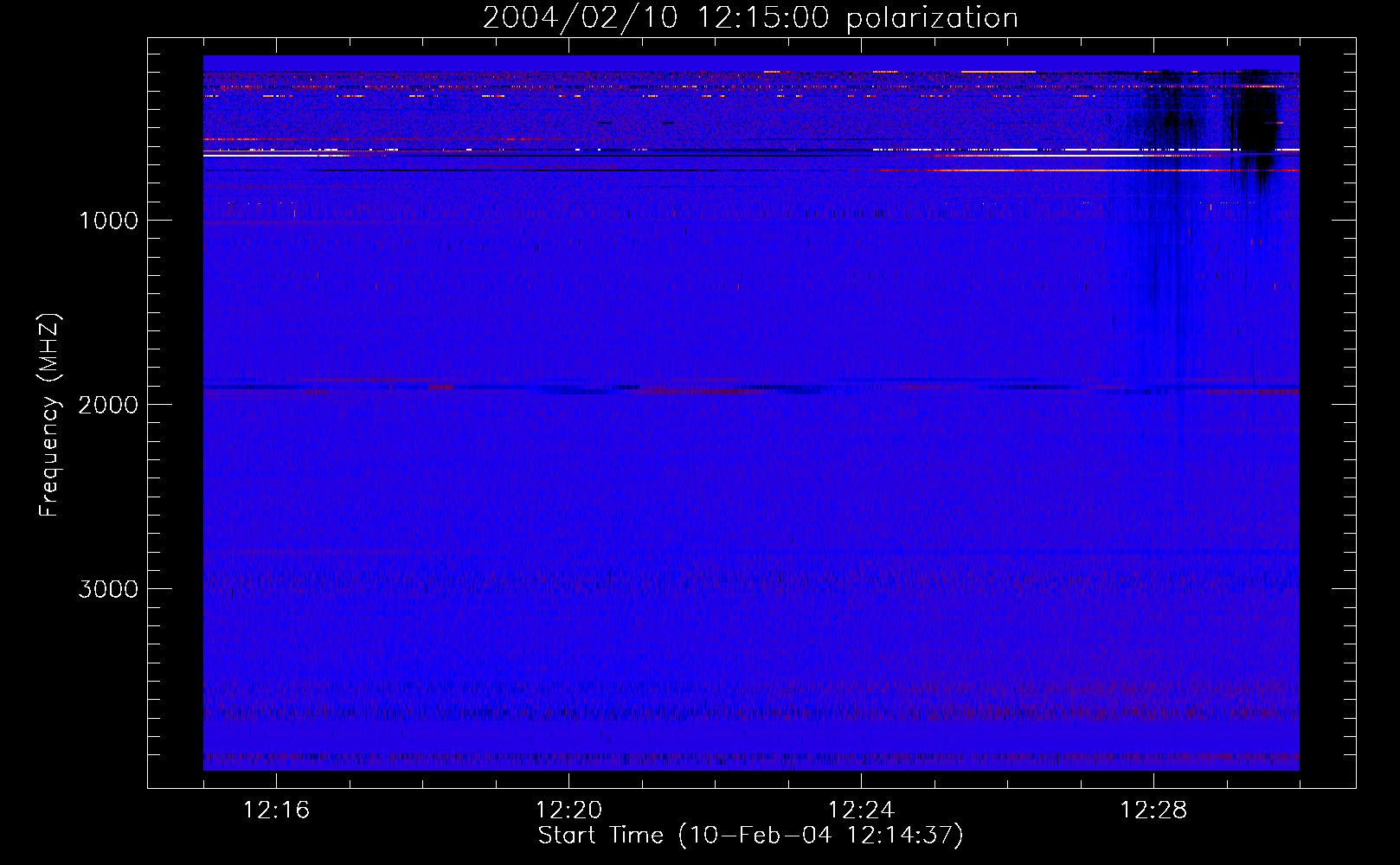Click the '12:20' time tick label
The image size is (1400, 865).
pos(568,811)
